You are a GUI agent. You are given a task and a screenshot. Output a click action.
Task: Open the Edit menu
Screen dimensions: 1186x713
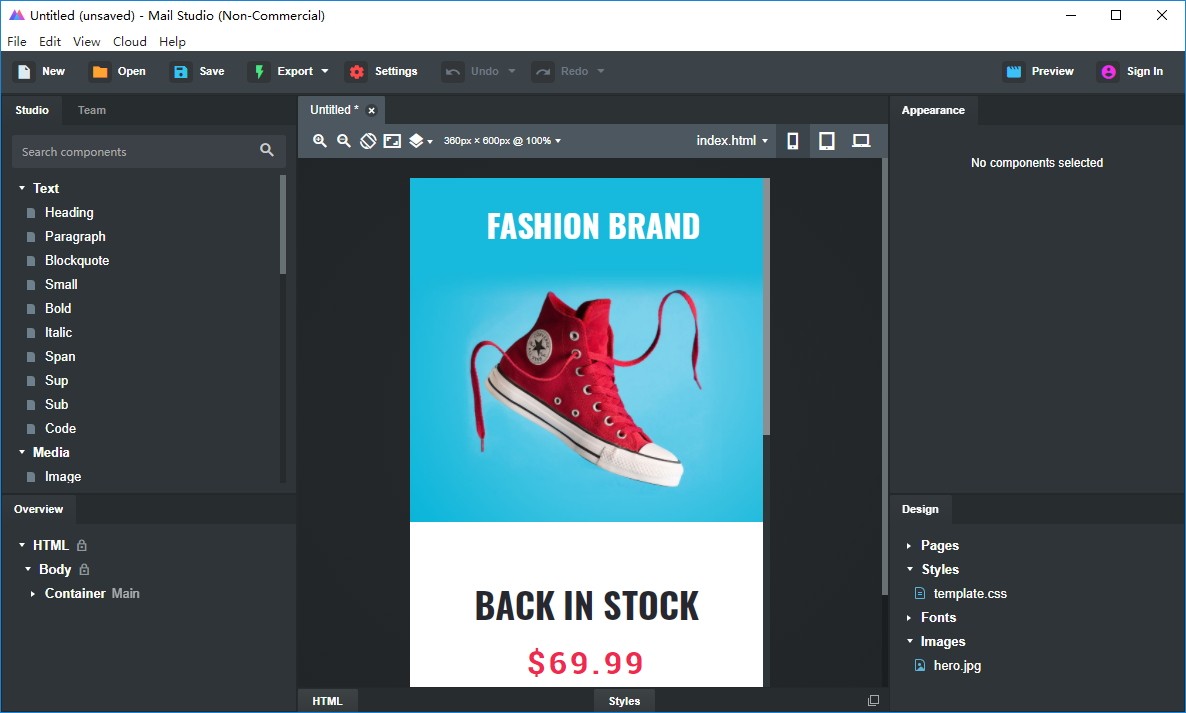(x=50, y=42)
